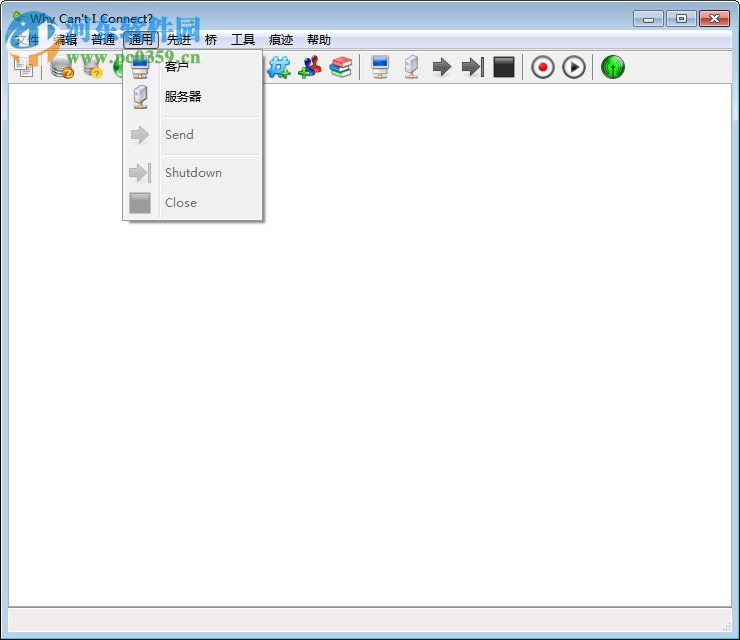This screenshot has height=640, width=740.
Task: Click the Send arrow toolbar icon
Action: click(442, 67)
